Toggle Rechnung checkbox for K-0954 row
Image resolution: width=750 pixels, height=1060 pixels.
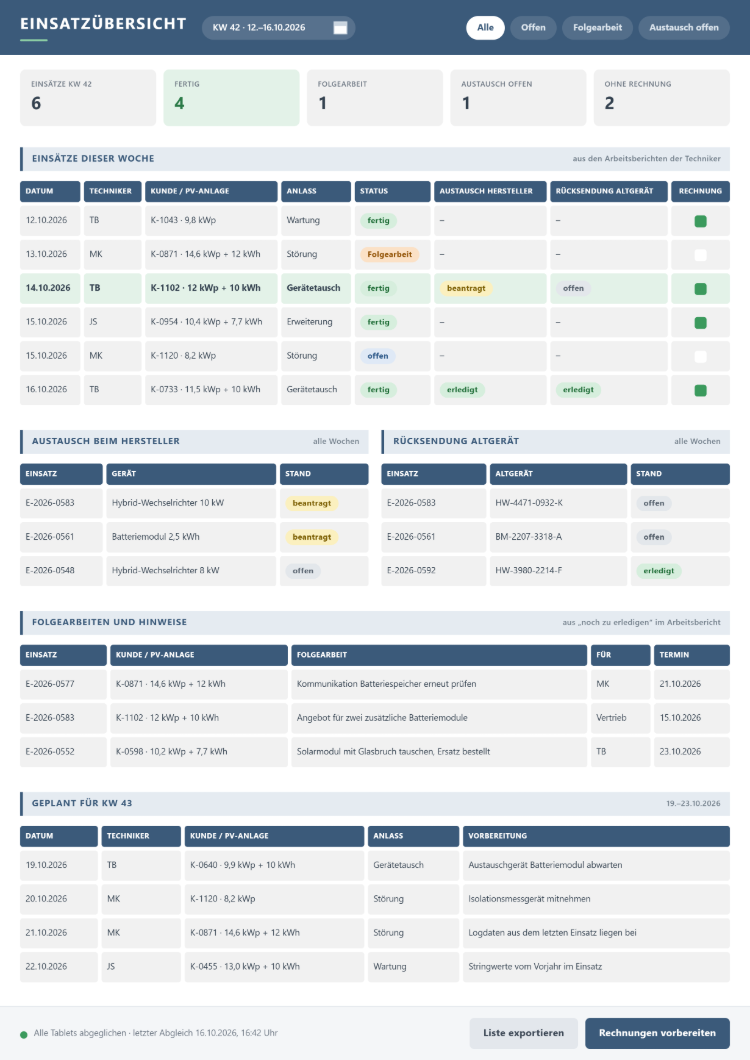pos(700,322)
